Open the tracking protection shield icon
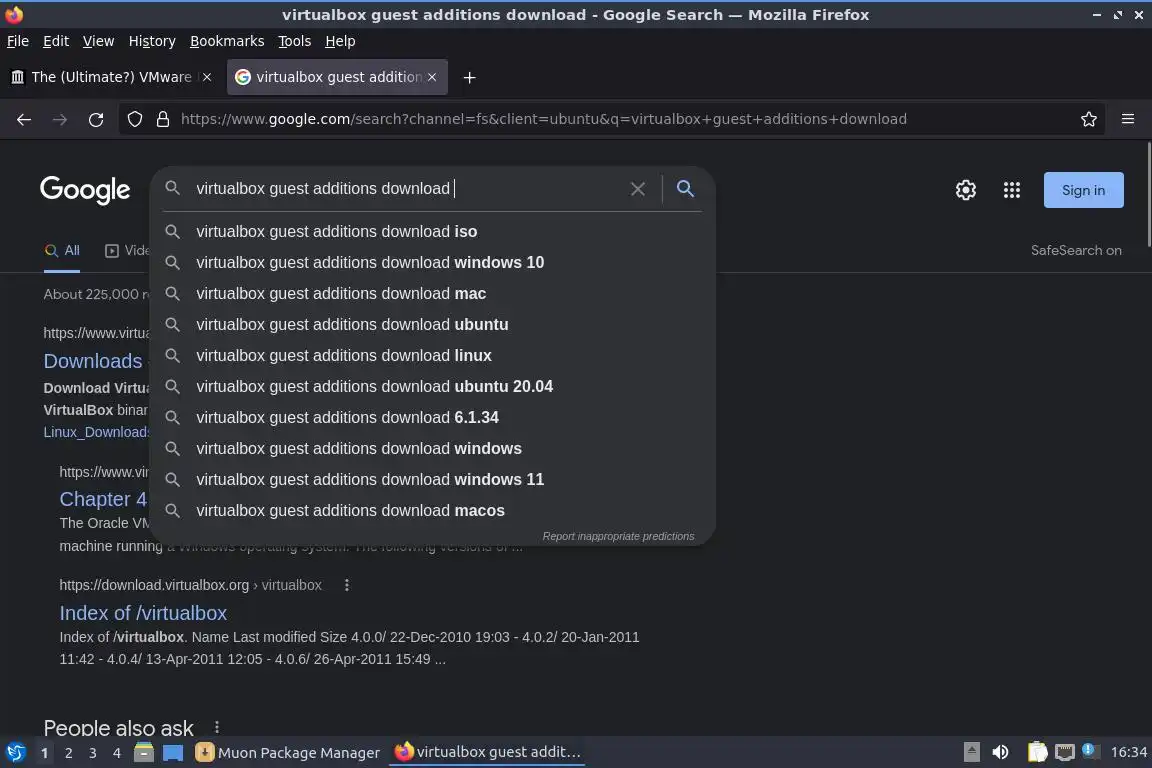This screenshot has width=1152, height=768. tap(134, 119)
